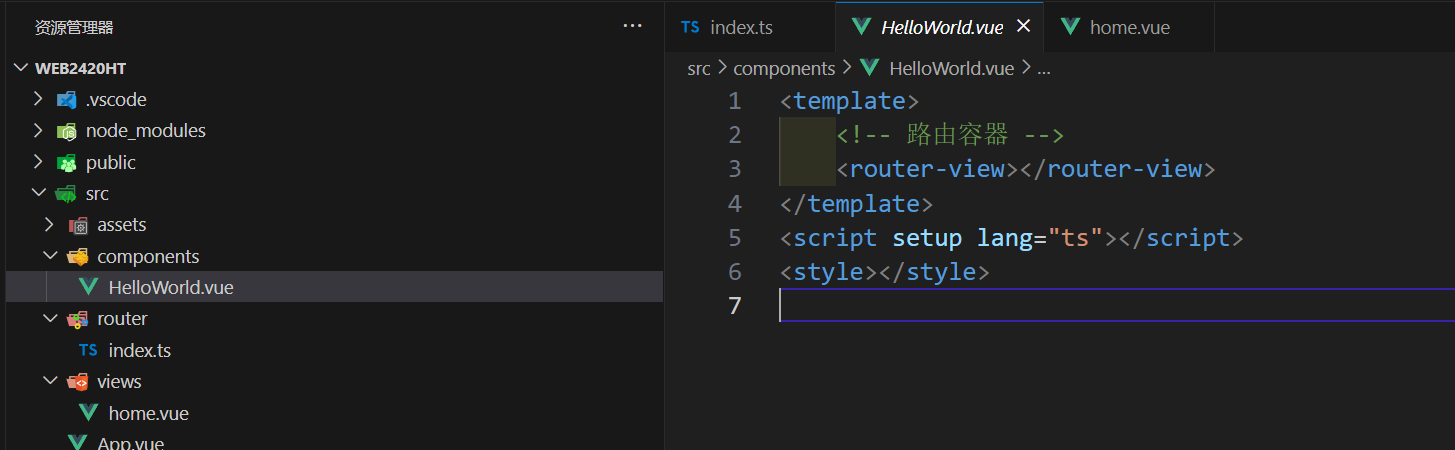Select src folder name in explorer
This screenshot has width=1455, height=450.
coord(98,194)
